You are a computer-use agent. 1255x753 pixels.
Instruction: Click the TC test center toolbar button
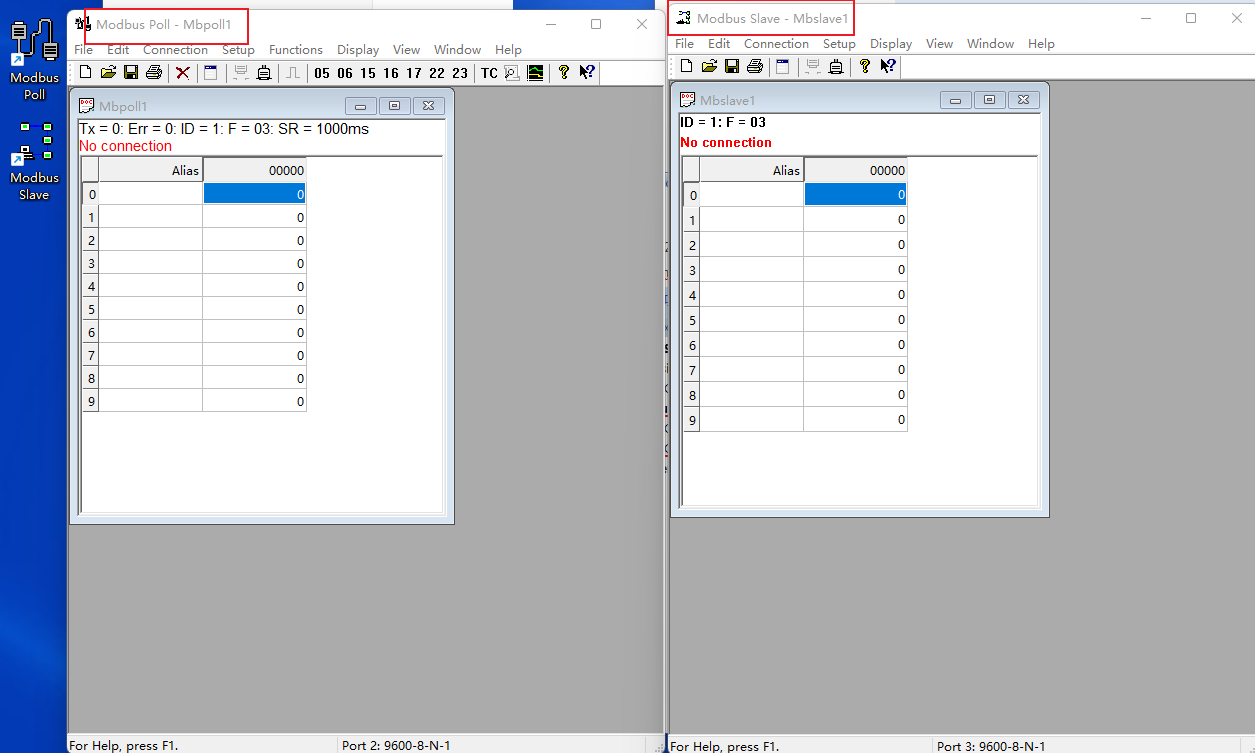click(489, 73)
